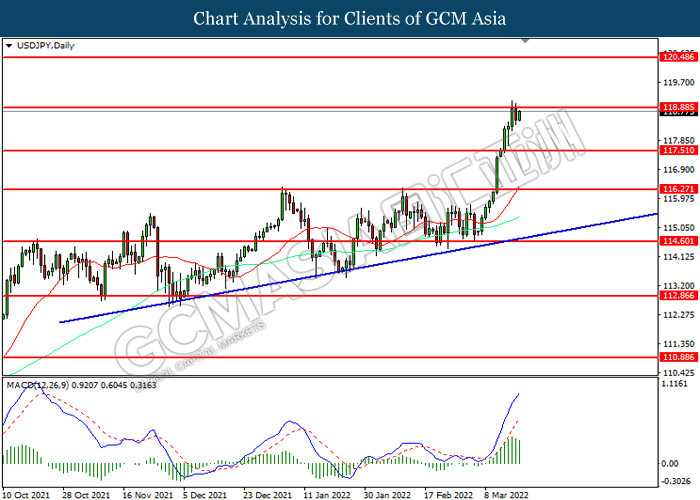The width and height of the screenshot is (700, 500).
Task: Click the 10 Oct 2021 date label
Action: (26, 495)
